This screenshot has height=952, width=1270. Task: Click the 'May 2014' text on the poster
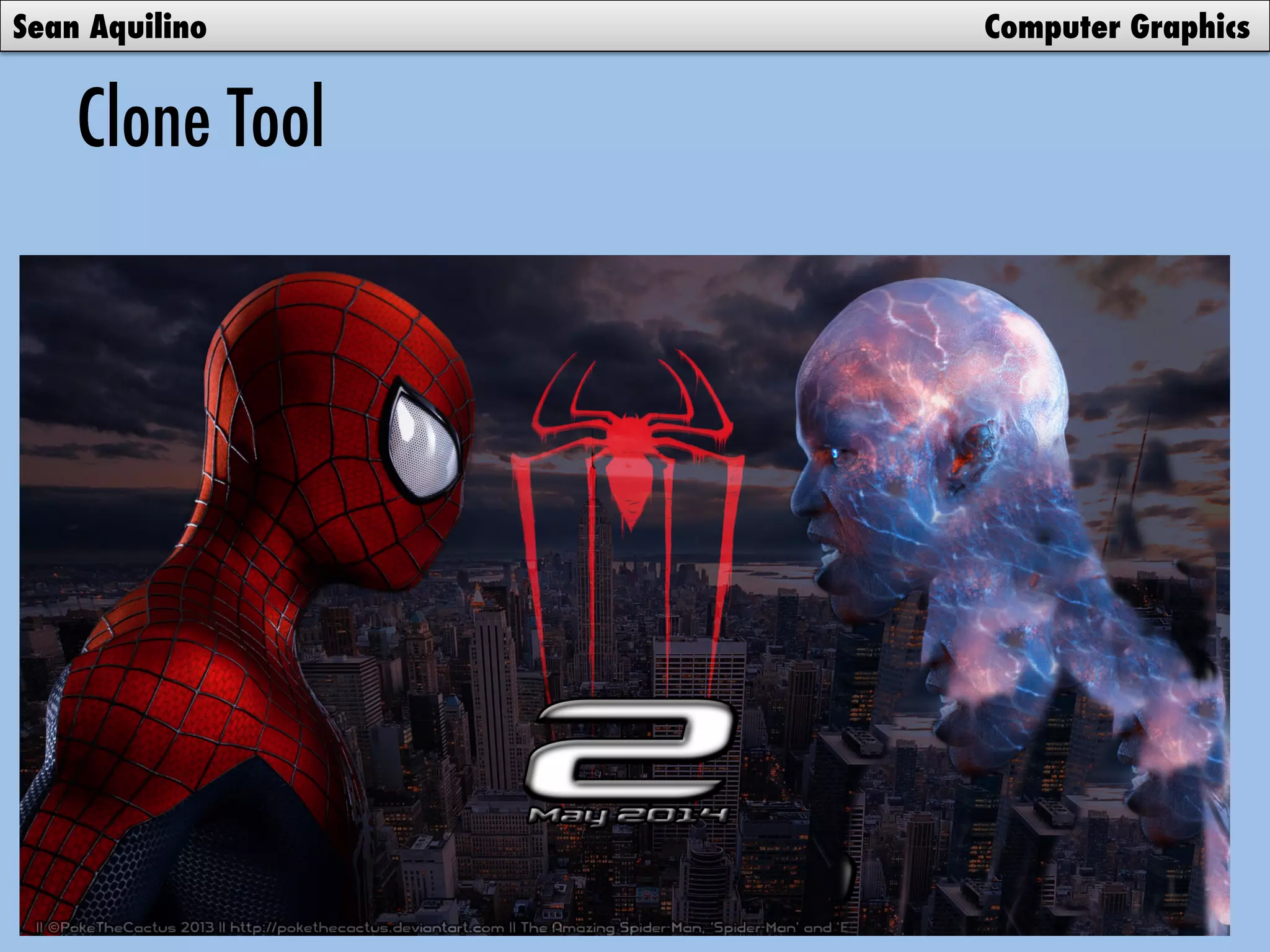click(x=628, y=816)
